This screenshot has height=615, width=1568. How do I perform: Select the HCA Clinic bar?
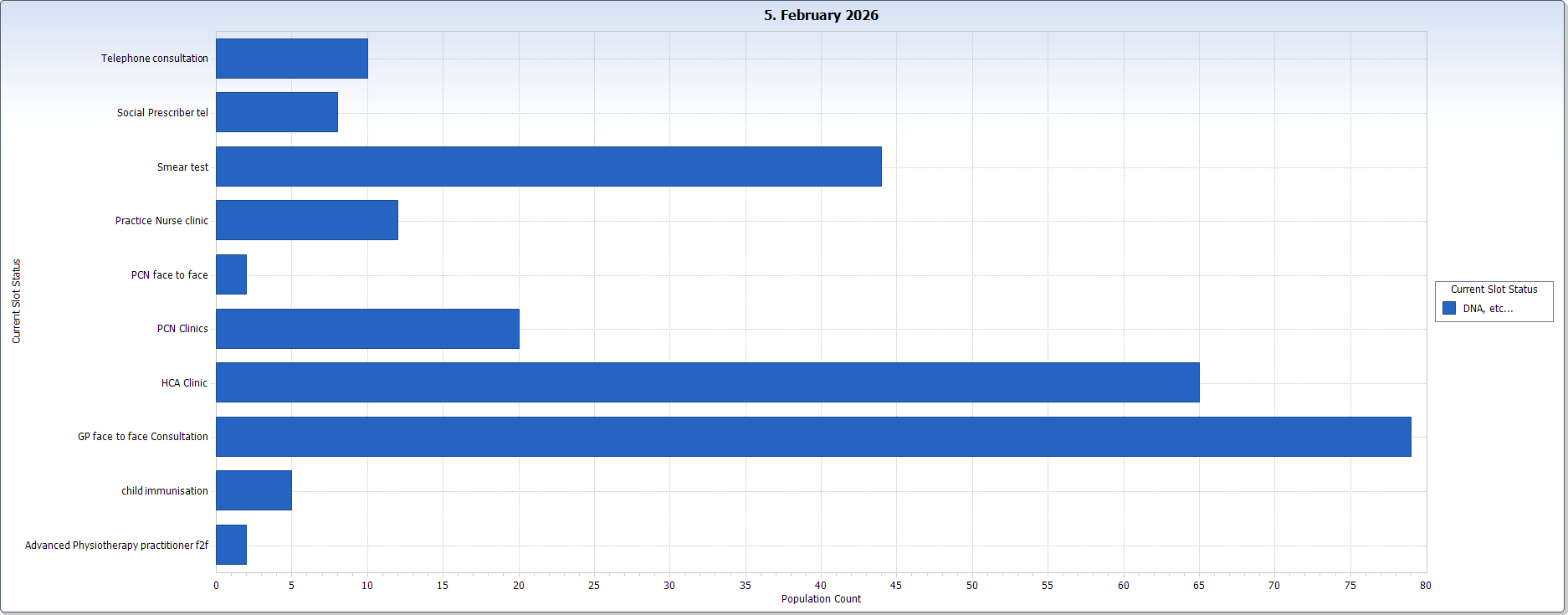[707, 382]
